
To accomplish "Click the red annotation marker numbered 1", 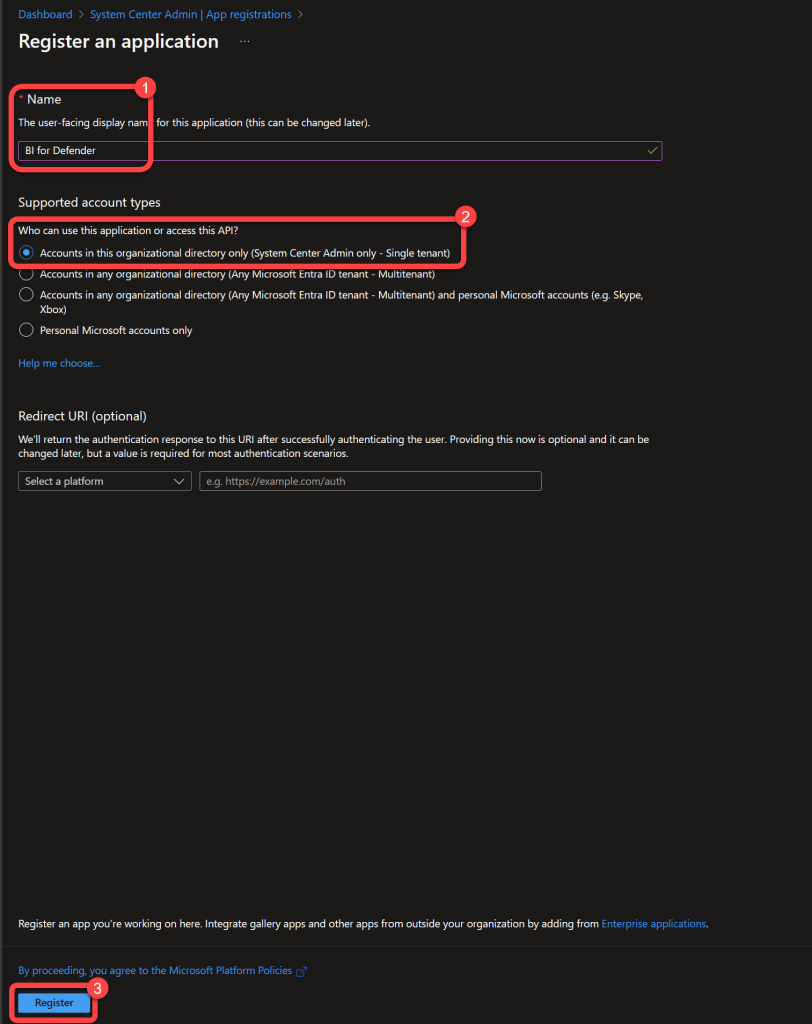I will [x=145, y=87].
